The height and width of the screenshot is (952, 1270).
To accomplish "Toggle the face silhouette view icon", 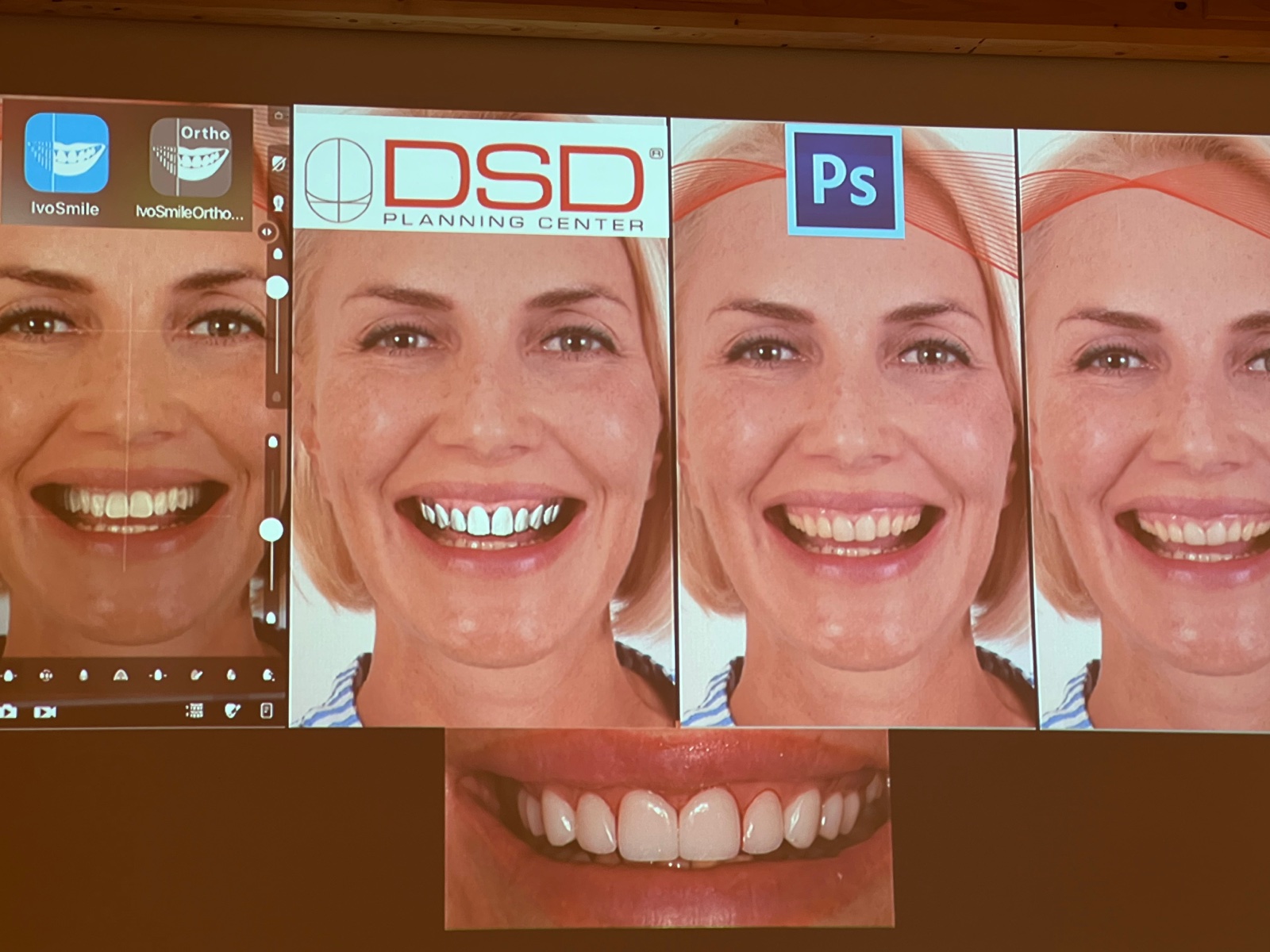I will point(279,204).
